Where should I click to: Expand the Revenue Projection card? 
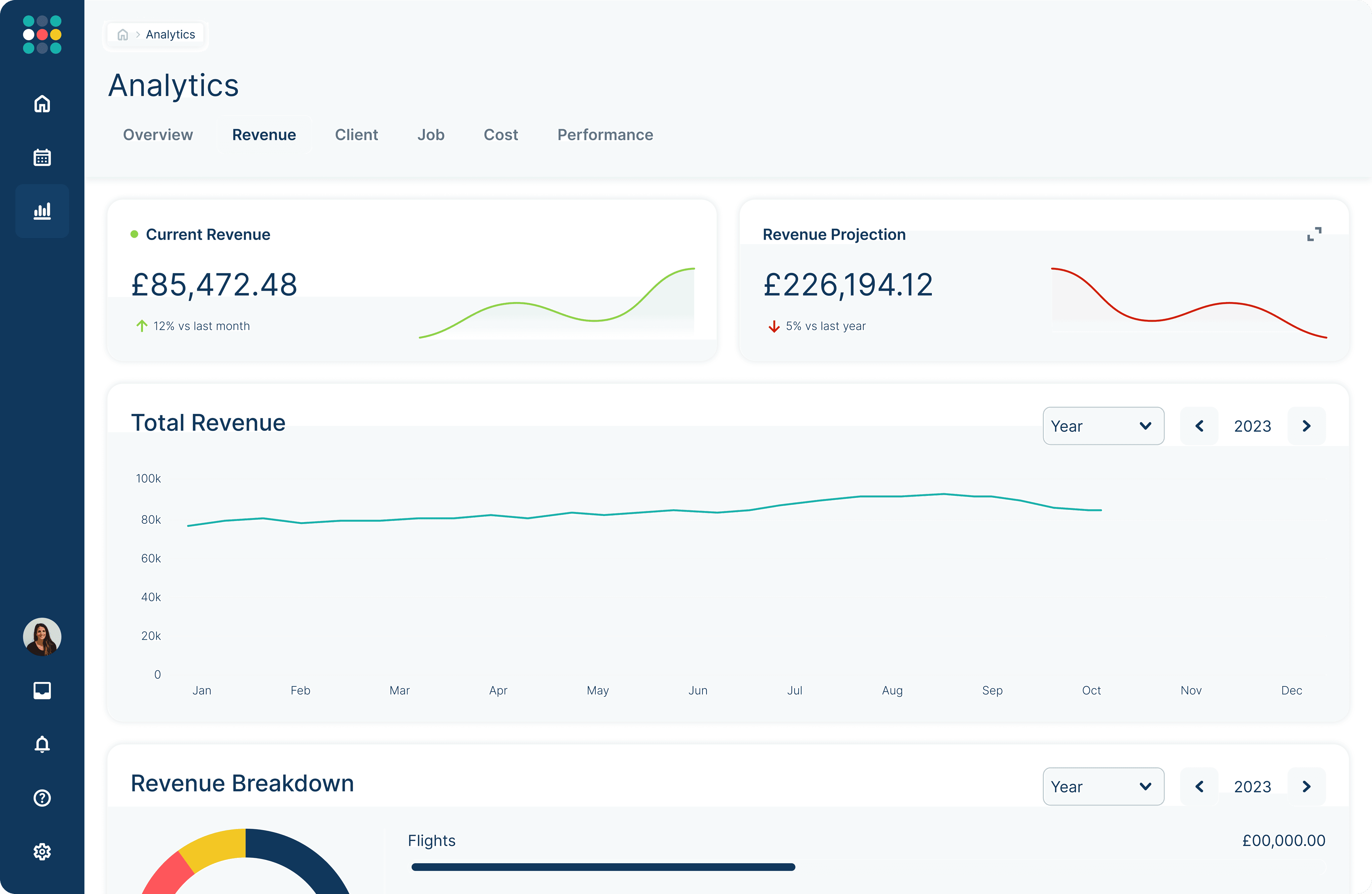1314,234
